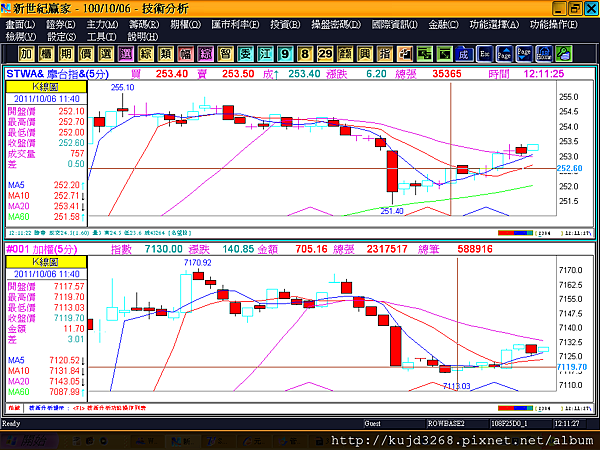Open the 期權(O) menu

pos(186,25)
